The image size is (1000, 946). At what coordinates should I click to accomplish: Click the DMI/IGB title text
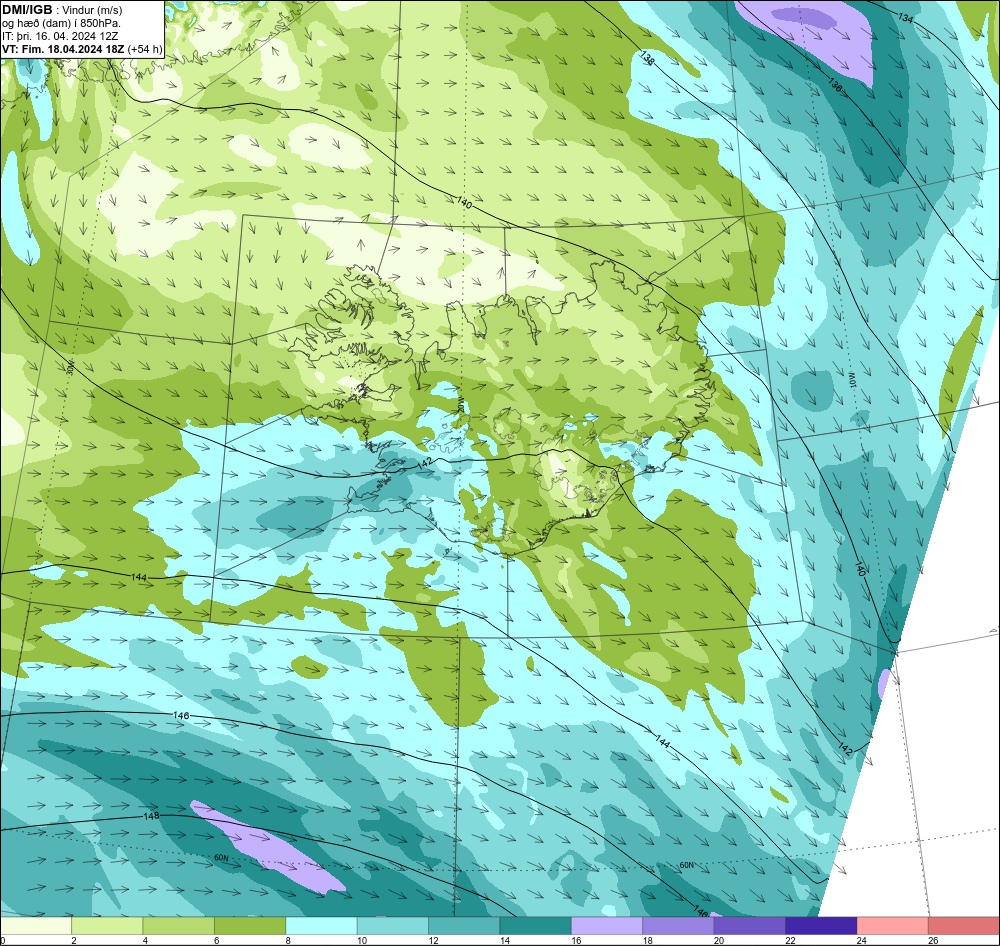pyautogui.click(x=27, y=10)
